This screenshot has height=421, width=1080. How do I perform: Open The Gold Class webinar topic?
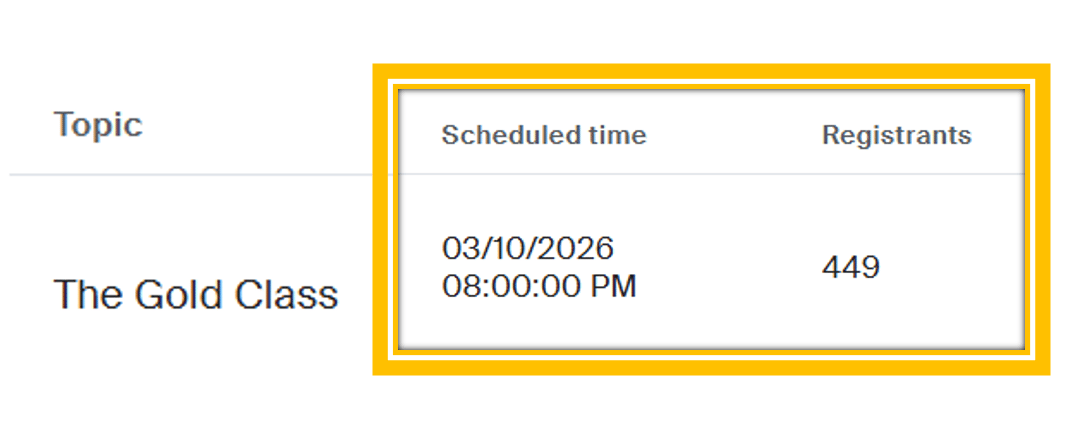(196, 294)
